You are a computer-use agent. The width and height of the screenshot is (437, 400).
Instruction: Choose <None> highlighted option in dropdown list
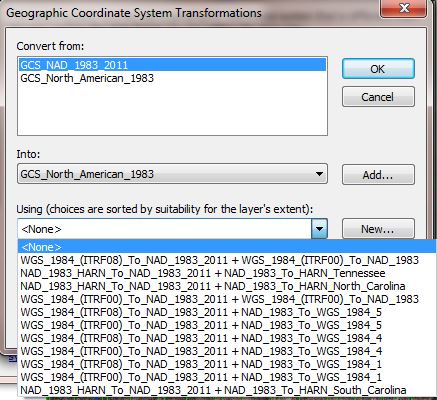pyautogui.click(x=227, y=247)
